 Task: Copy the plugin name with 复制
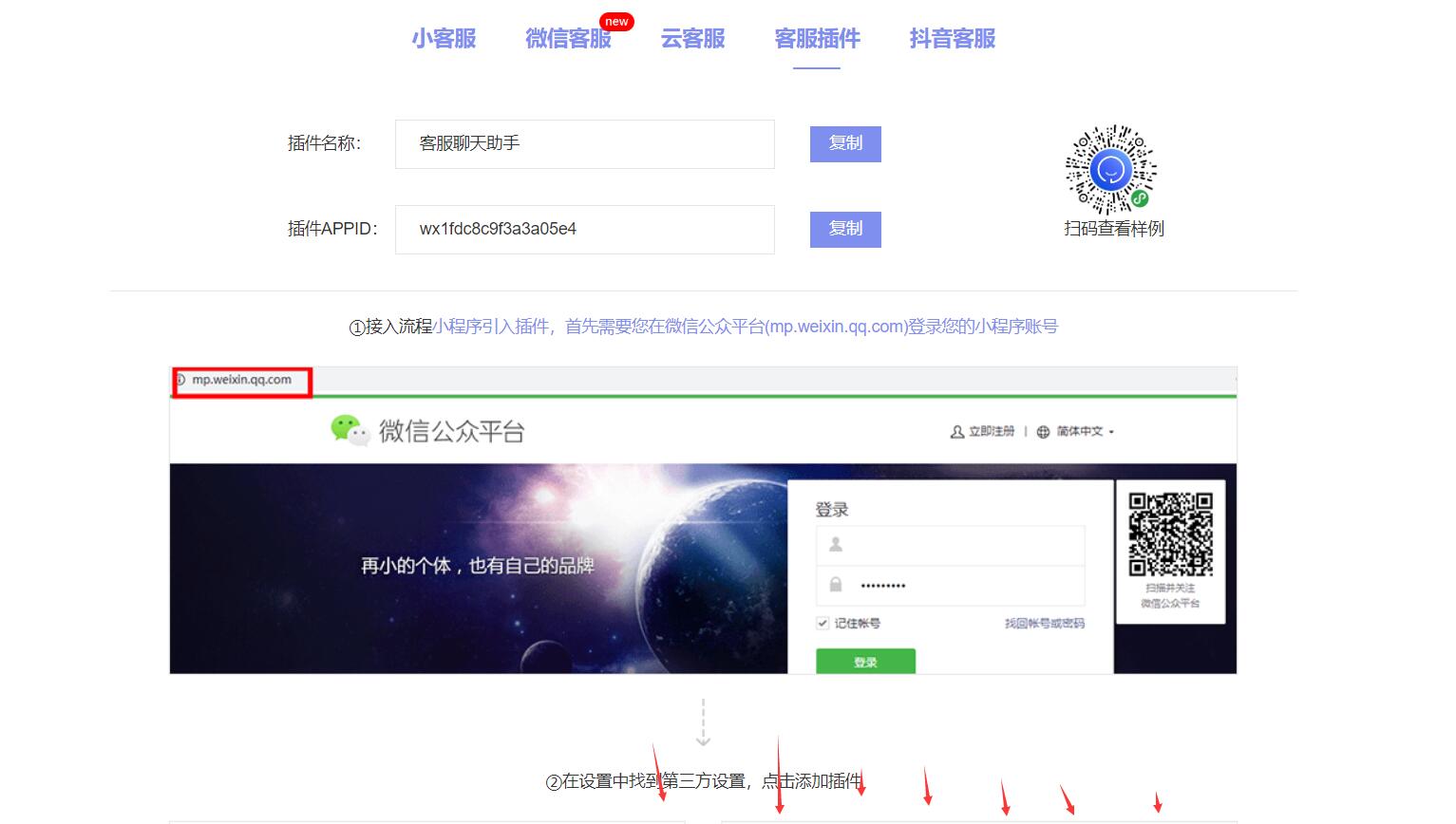pos(845,144)
